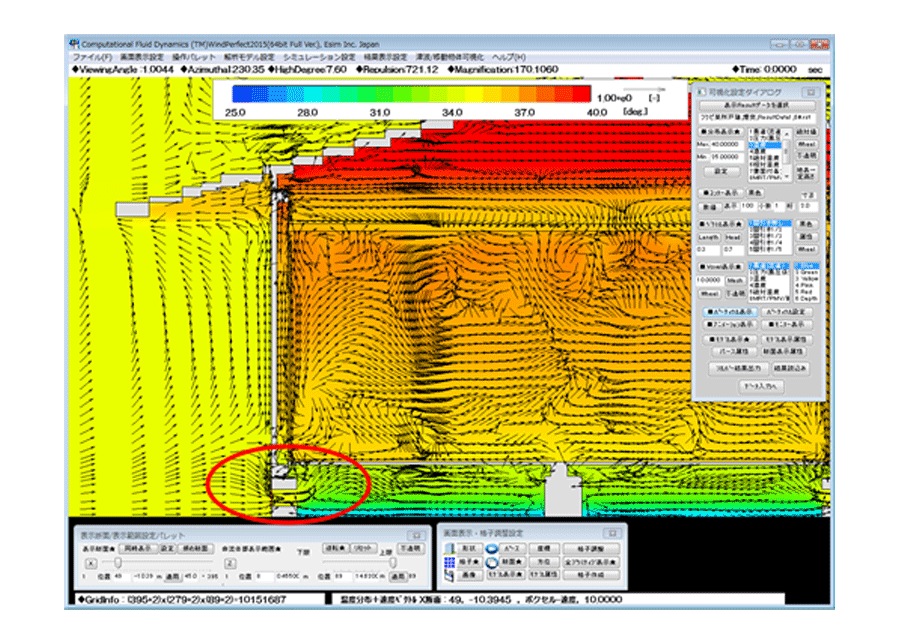Viewport: 900px width, 641px height.
Task: Click the 全アクティブ表示★ button
Action: click(591, 562)
